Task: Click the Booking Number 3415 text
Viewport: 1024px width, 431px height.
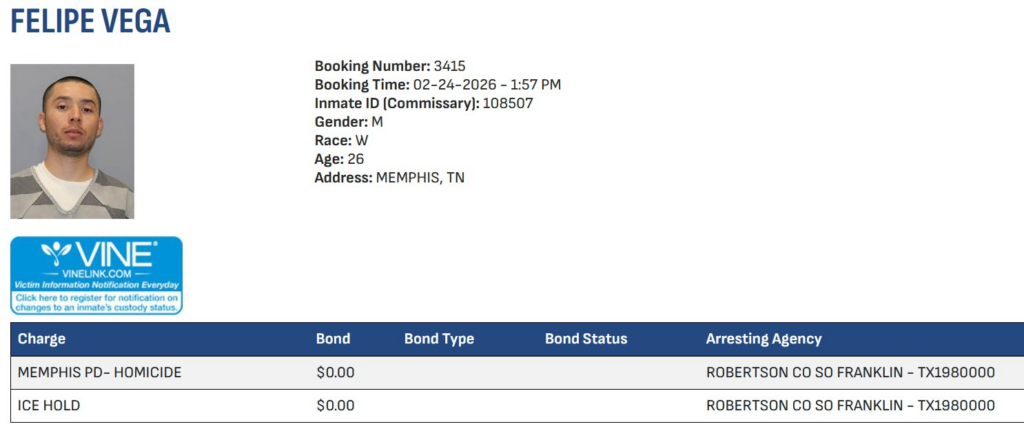Action: click(x=390, y=66)
